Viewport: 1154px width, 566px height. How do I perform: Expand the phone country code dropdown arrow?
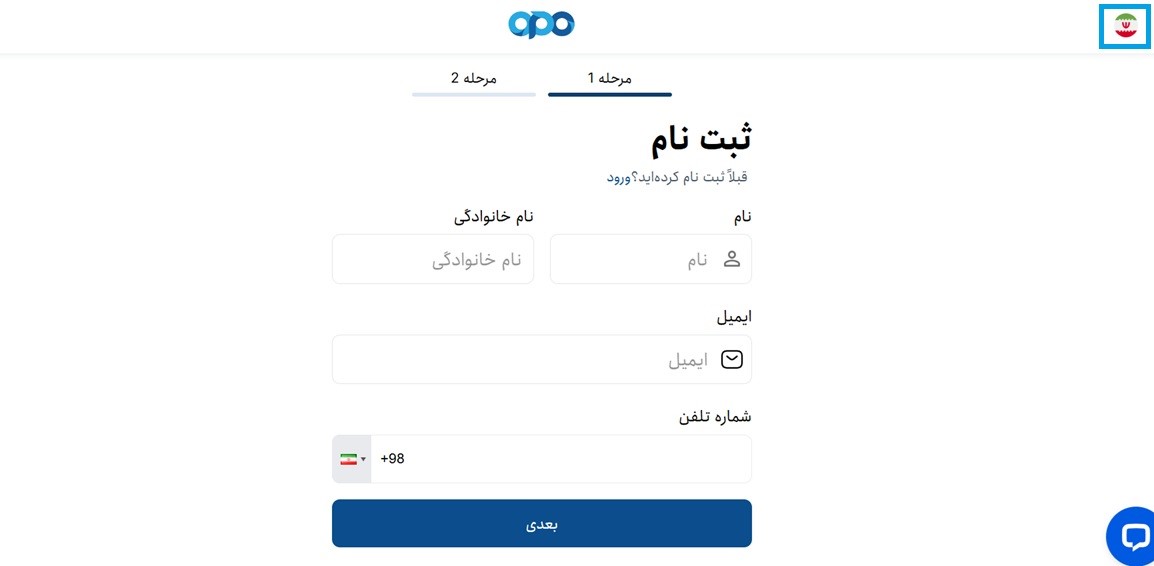(363, 459)
